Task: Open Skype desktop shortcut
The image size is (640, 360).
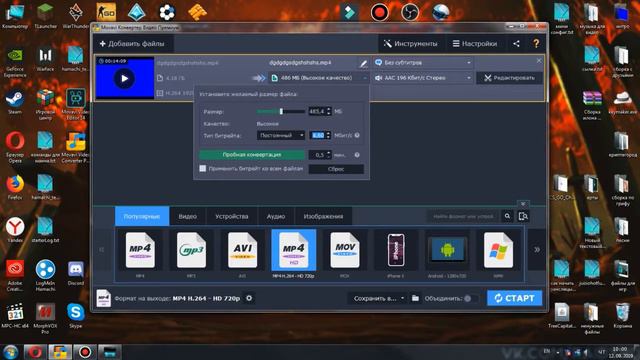Action: pyautogui.click(x=76, y=316)
